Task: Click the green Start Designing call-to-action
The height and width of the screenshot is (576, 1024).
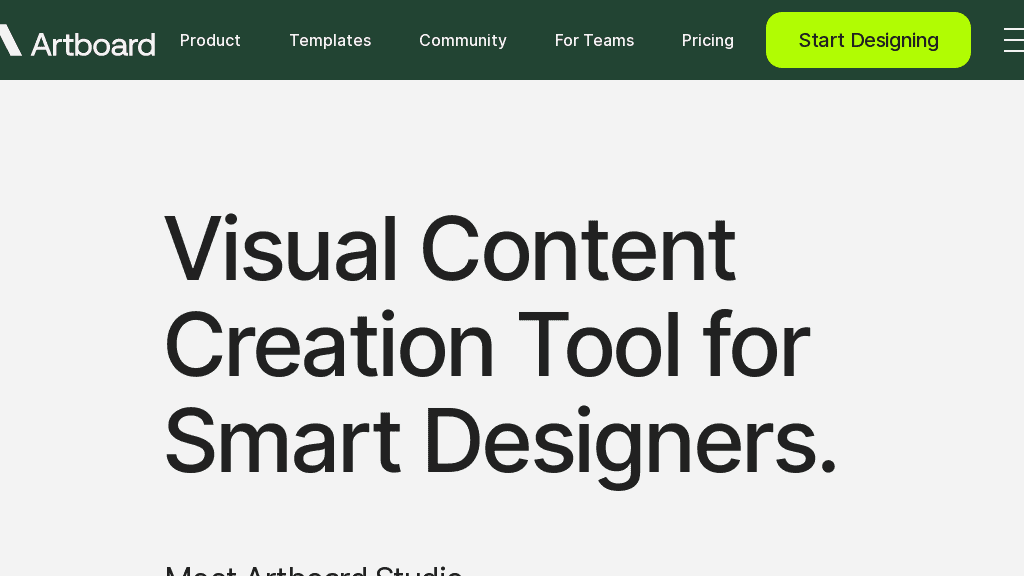Action: [x=868, y=40]
